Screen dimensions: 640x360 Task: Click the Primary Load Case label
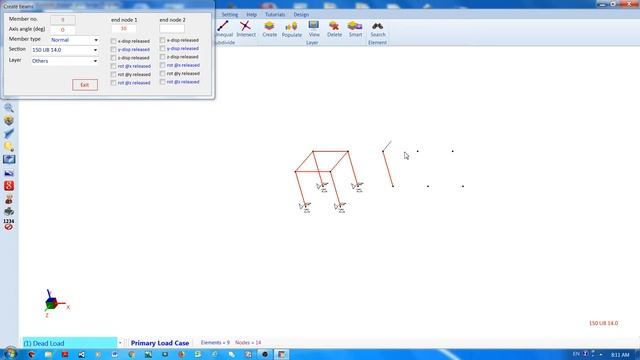pyautogui.click(x=160, y=343)
